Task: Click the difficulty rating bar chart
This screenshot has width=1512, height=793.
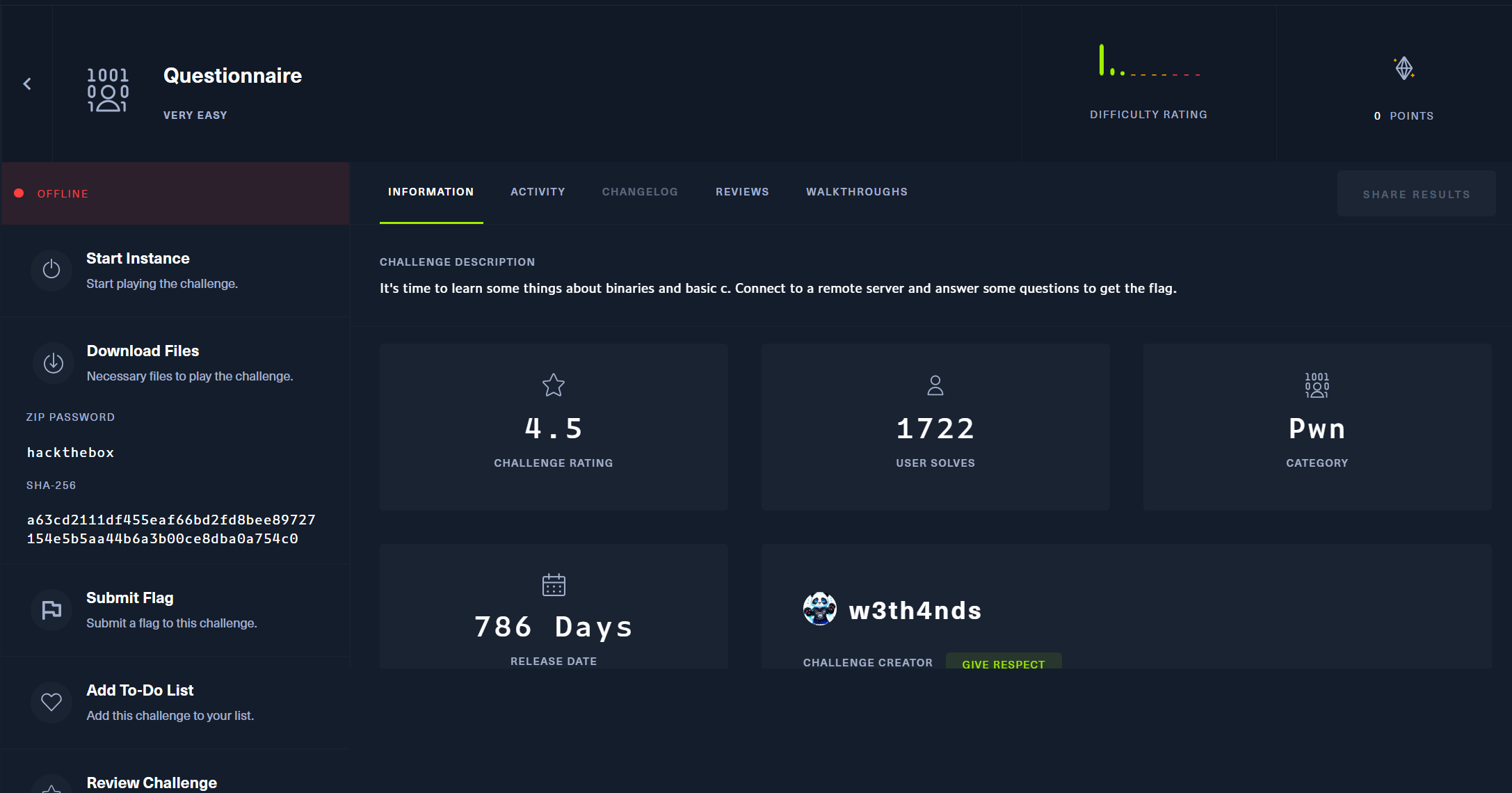Action: pos(1149,61)
